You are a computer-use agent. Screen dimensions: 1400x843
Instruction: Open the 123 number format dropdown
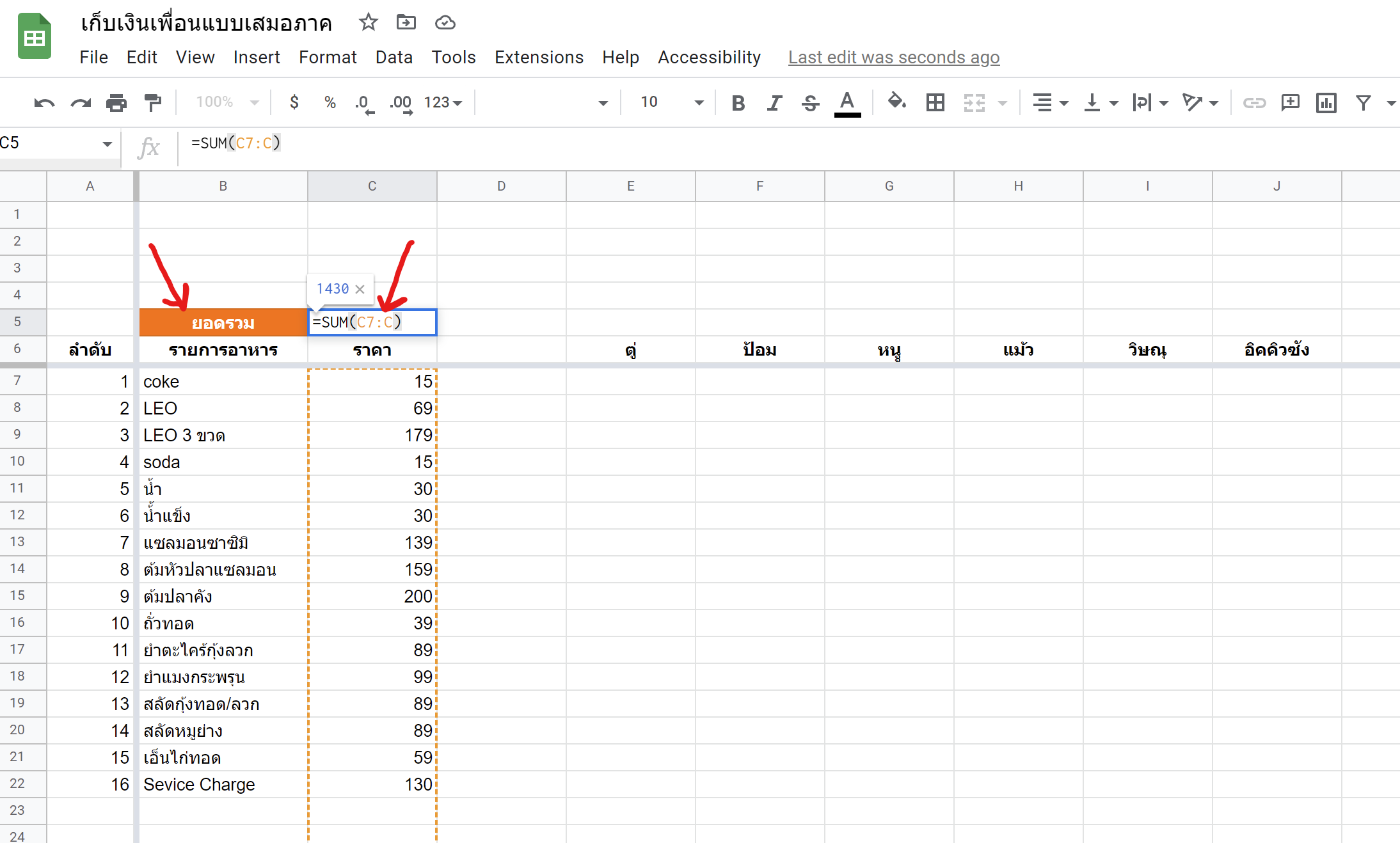[443, 102]
